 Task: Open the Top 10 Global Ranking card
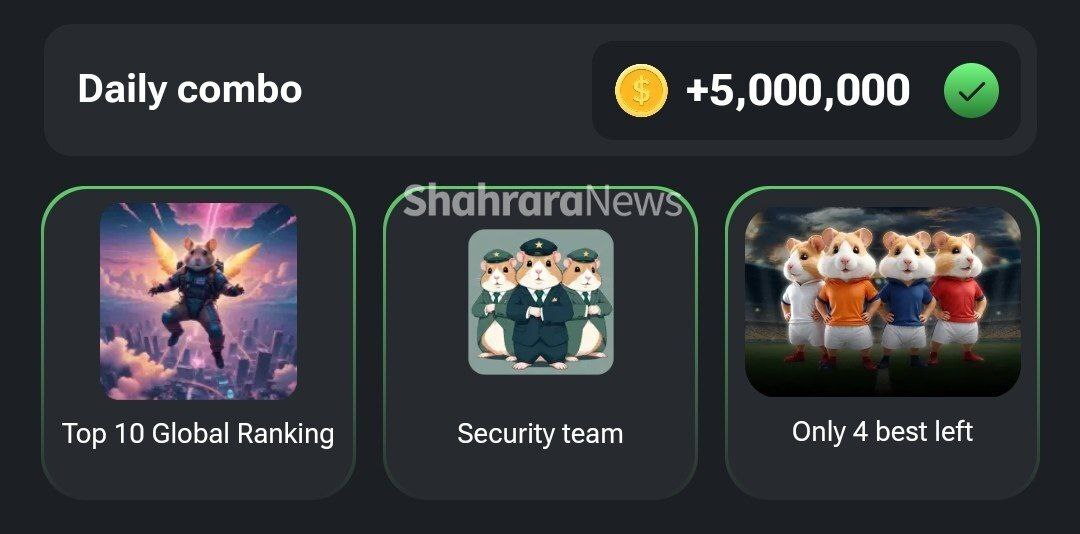point(198,342)
